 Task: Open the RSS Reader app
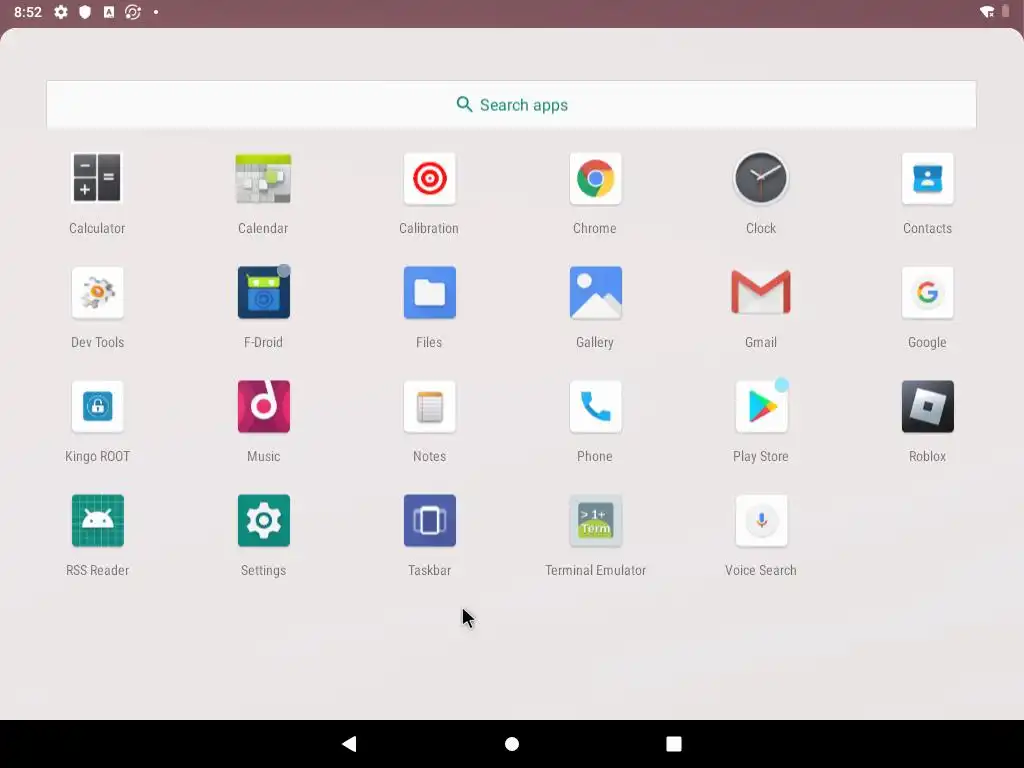coord(97,520)
